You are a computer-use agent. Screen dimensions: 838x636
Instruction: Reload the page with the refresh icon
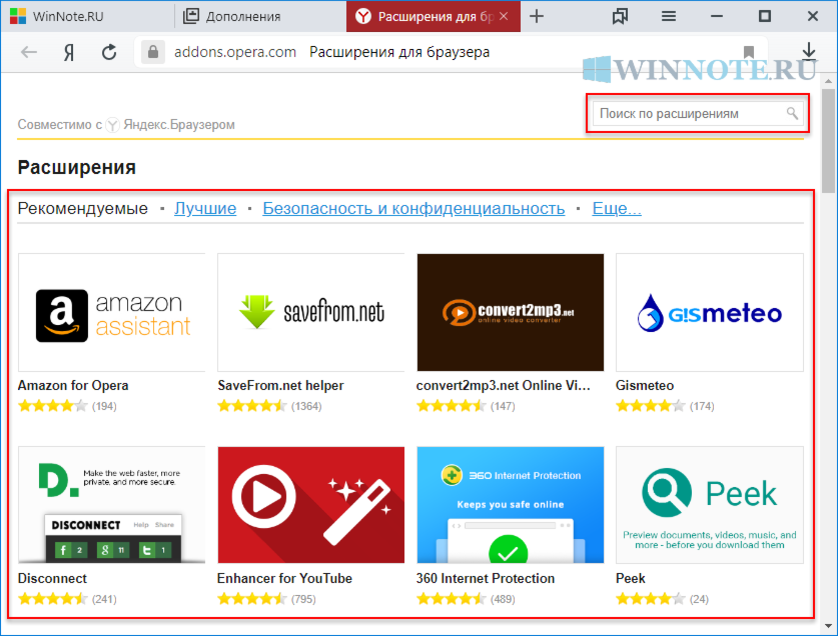point(109,52)
